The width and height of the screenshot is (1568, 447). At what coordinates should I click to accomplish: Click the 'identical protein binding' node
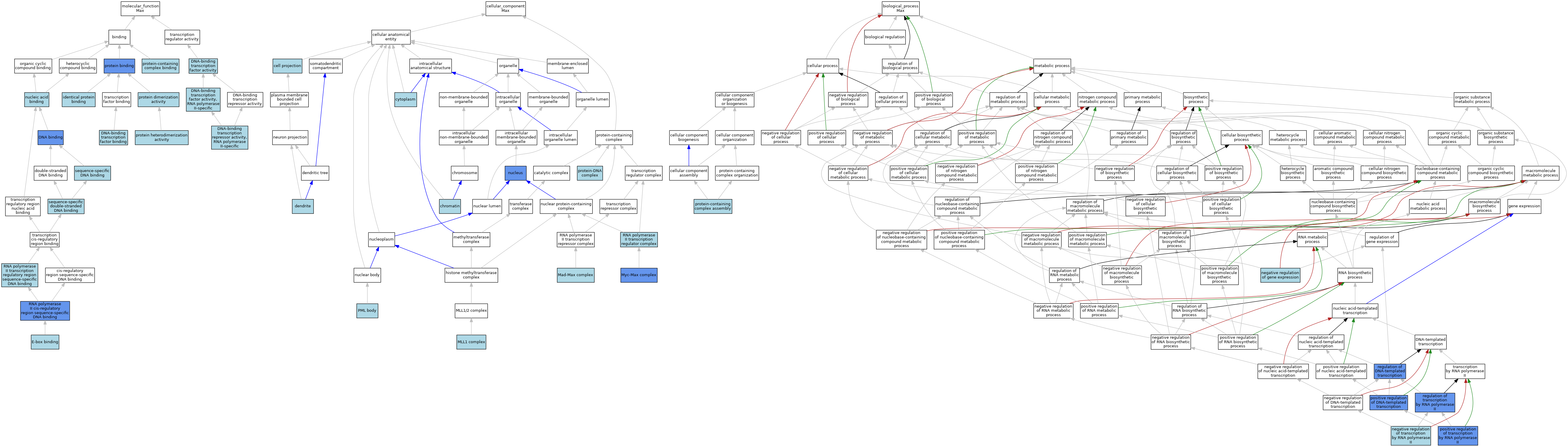pos(79,99)
